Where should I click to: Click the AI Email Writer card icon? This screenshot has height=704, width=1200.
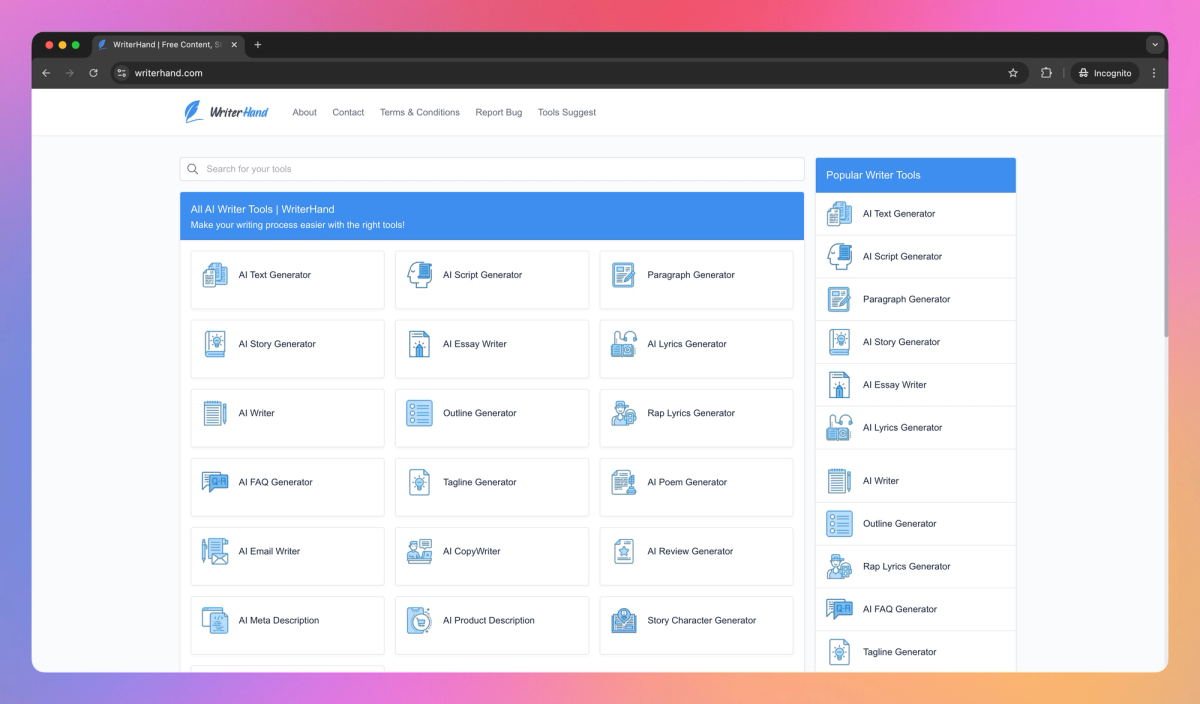pyautogui.click(x=215, y=551)
